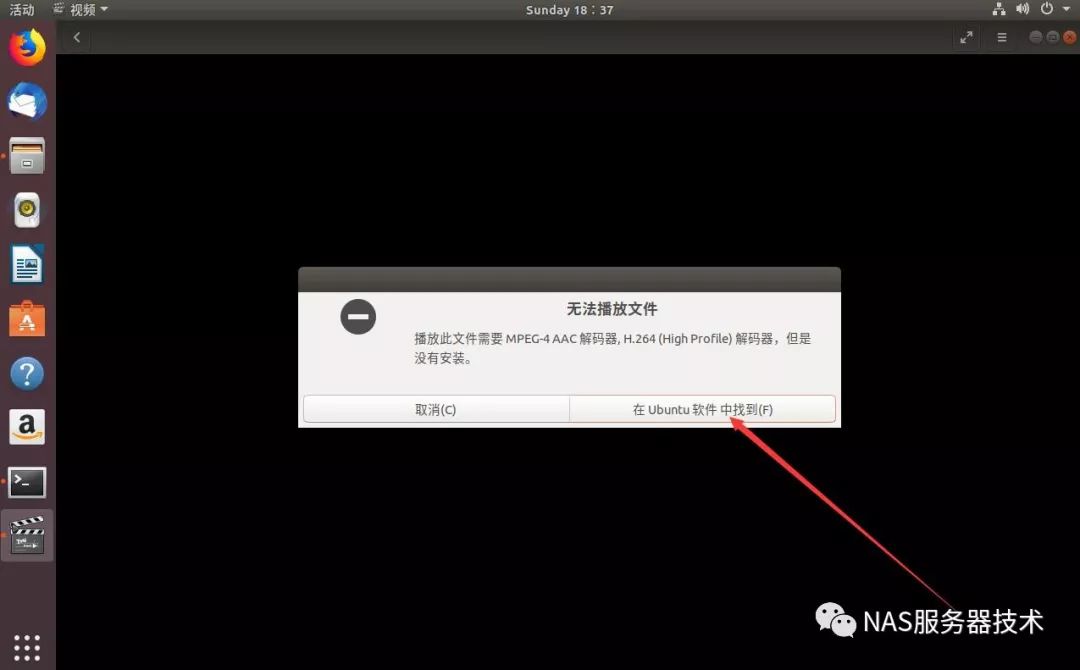
Task: Select the Videos clapperboard dock icon
Action: 27,536
